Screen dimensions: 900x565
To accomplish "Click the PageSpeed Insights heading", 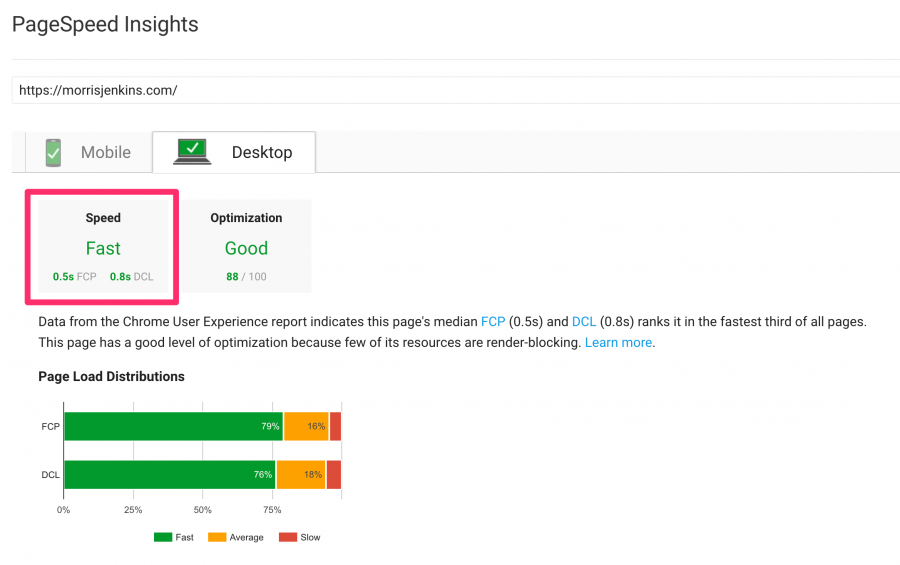I will [x=105, y=25].
